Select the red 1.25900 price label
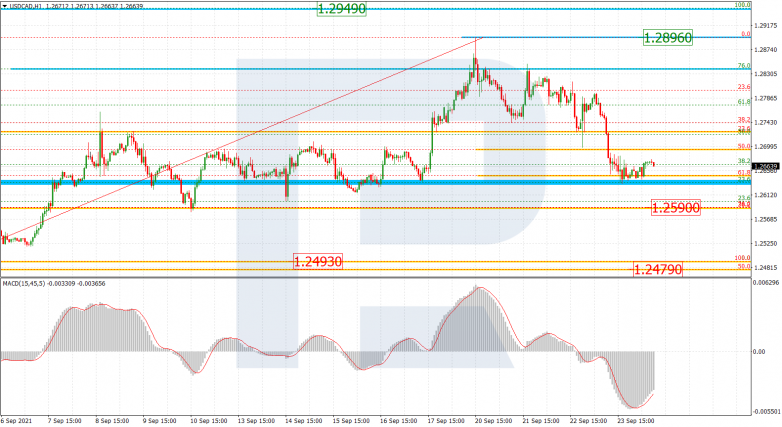This screenshot has height=427, width=782. (x=676, y=208)
